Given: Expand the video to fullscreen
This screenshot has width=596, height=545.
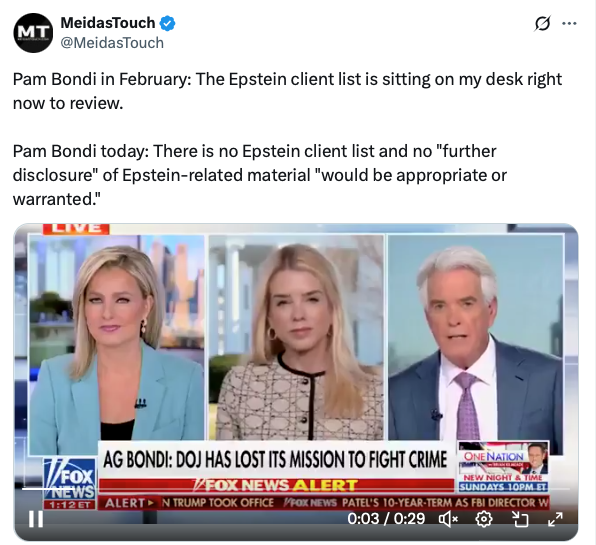Looking at the screenshot, I should (x=555, y=519).
